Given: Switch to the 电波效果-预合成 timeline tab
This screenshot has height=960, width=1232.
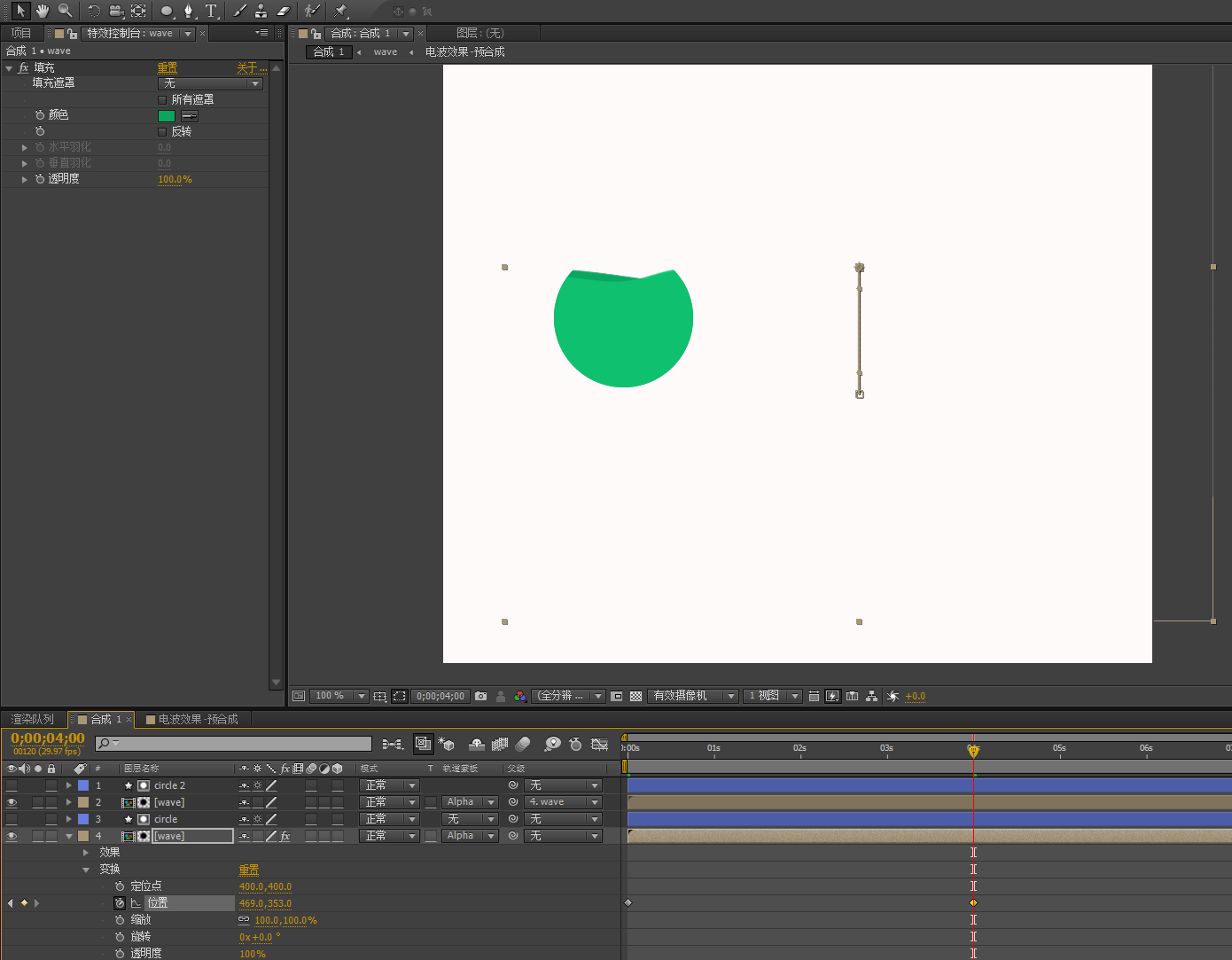Looking at the screenshot, I should (192, 719).
